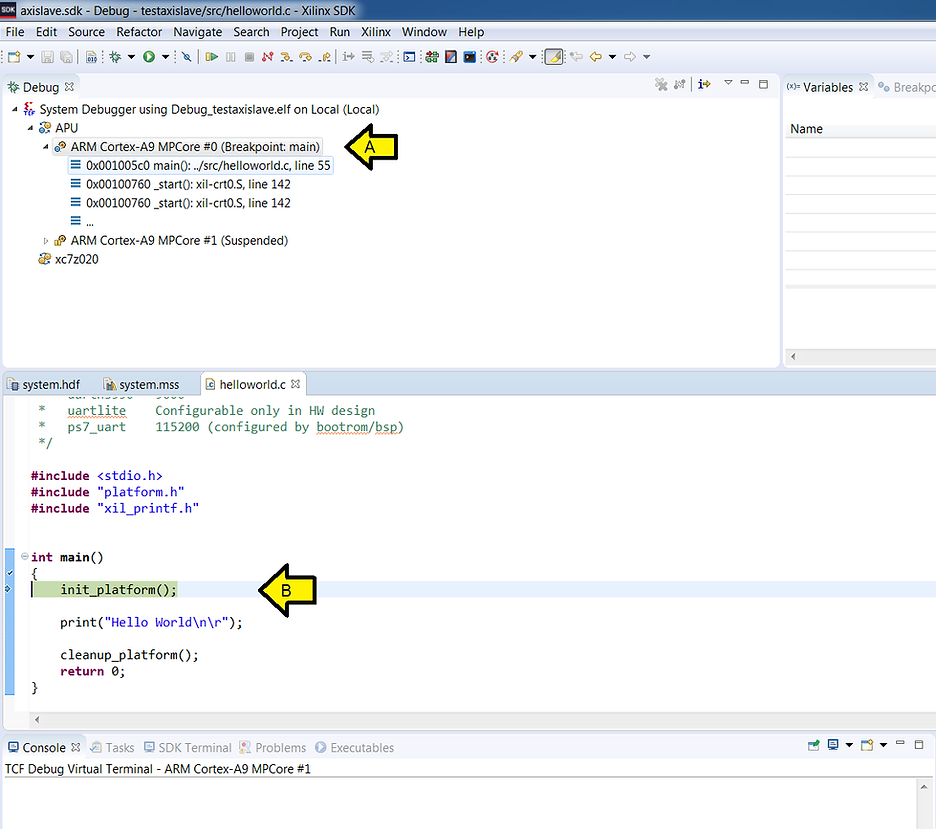Enable Instruction Stepping Mode in Debug view
The height and width of the screenshot is (829, 936).
(704, 85)
